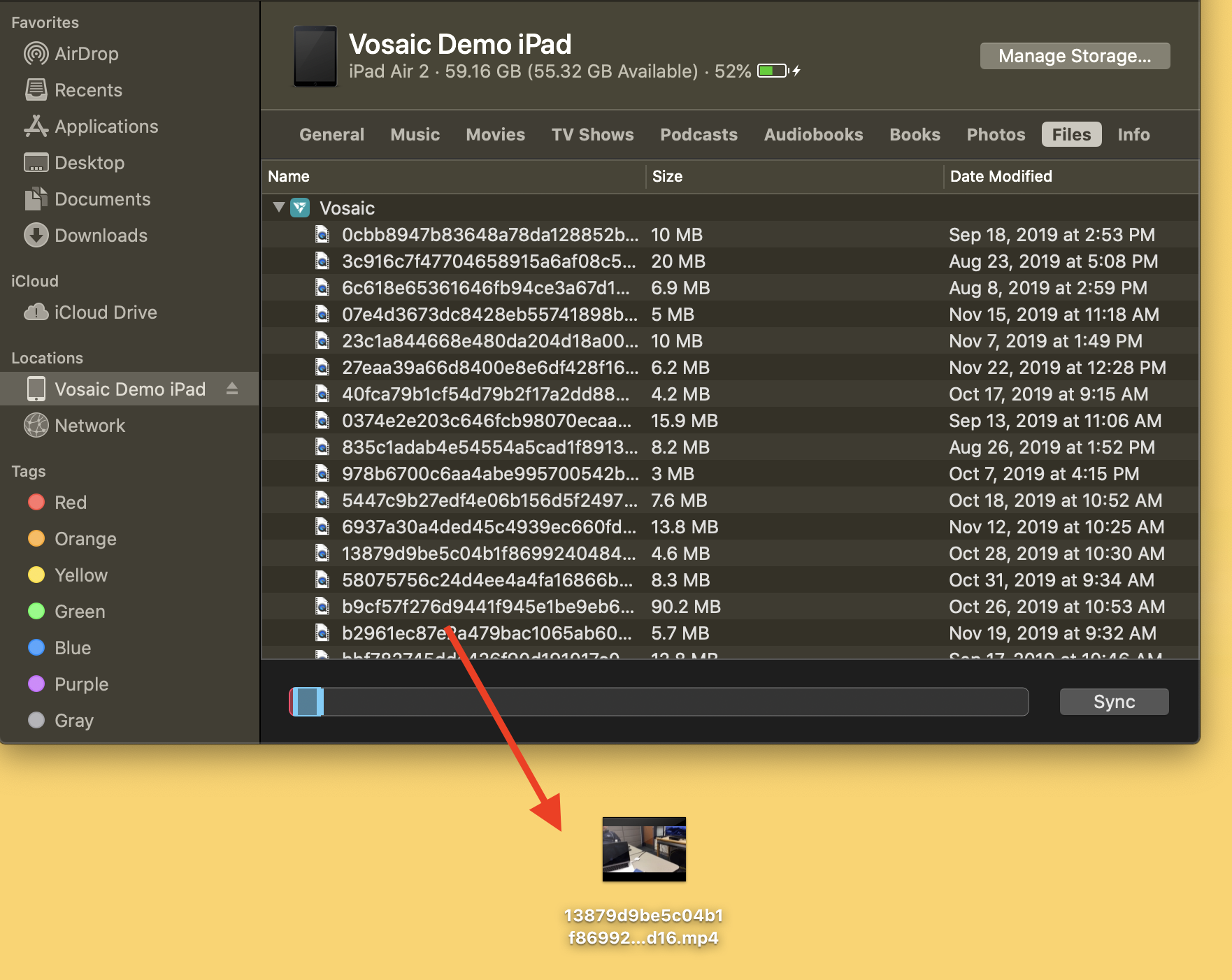1232x980 pixels.
Task: Filter by the Green tag
Action: coord(66,612)
